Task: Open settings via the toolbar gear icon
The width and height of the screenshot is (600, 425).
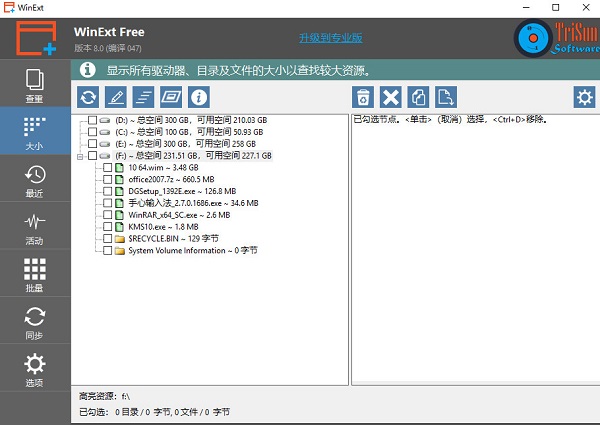Action: (584, 97)
